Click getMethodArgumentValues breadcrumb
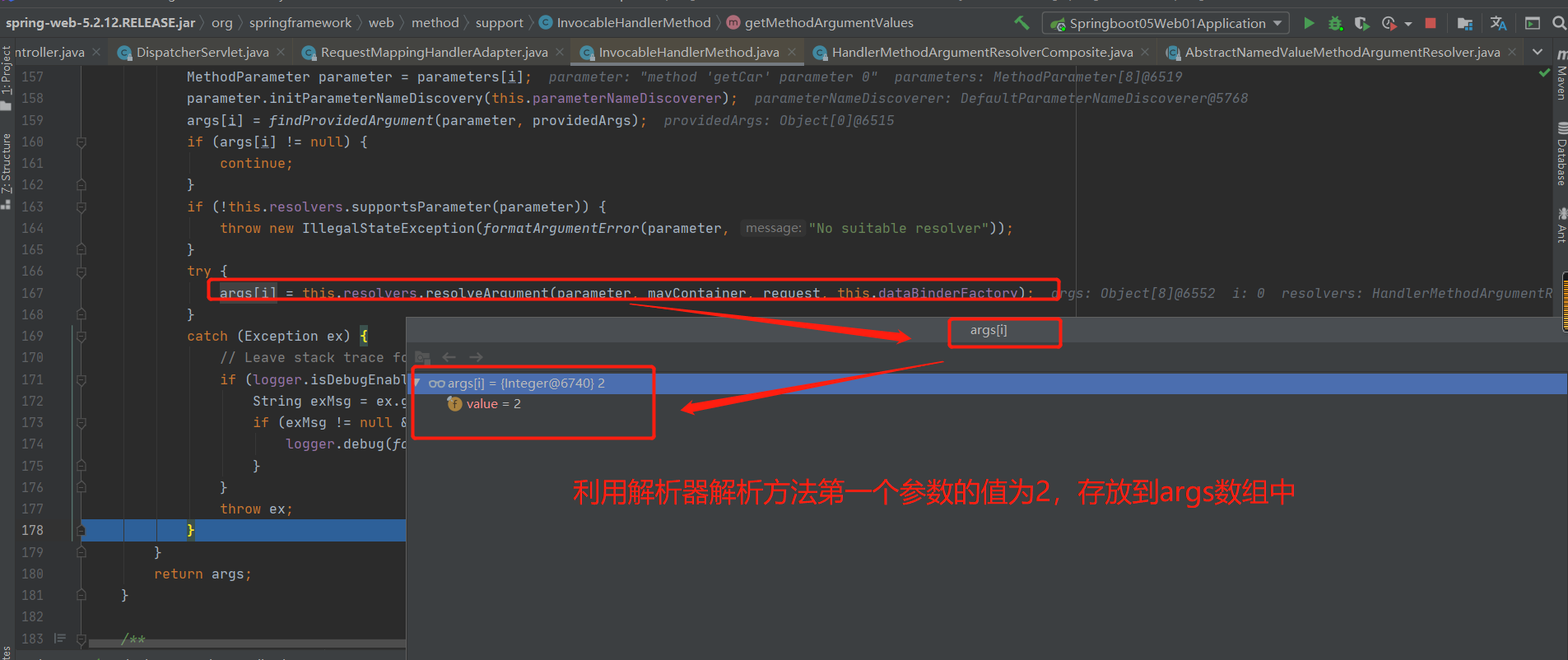The width and height of the screenshot is (1568, 660). tap(820, 23)
